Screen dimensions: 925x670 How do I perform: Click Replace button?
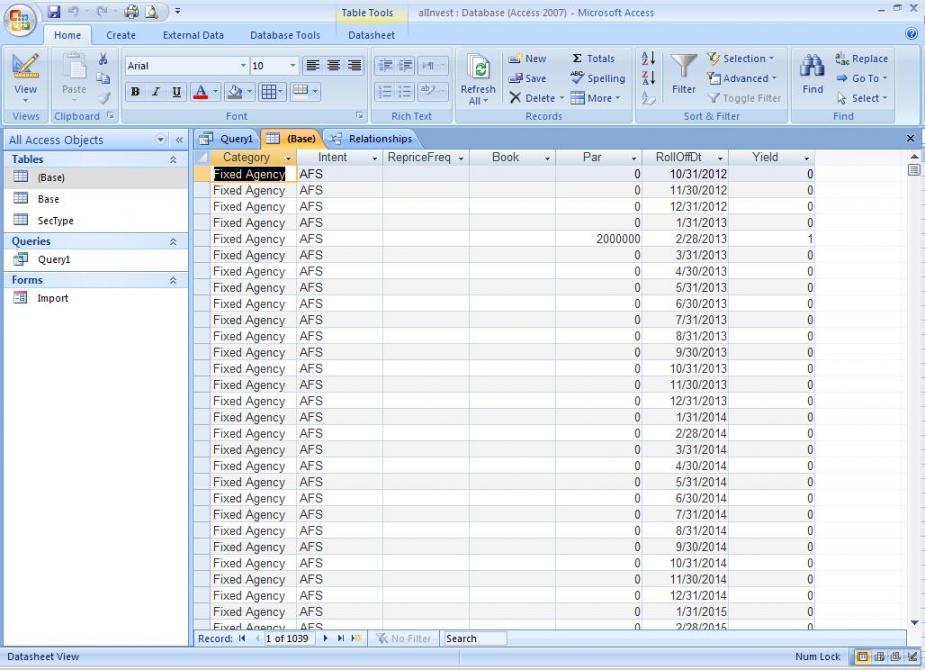coord(861,58)
